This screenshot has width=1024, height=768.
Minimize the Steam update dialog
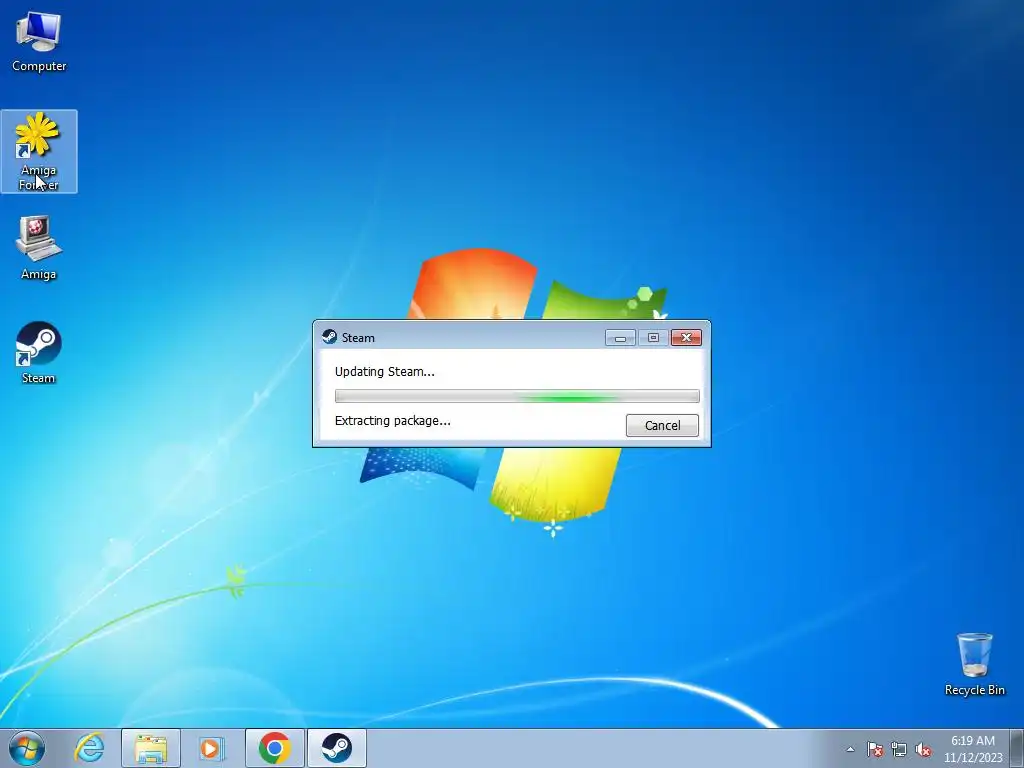(x=620, y=337)
